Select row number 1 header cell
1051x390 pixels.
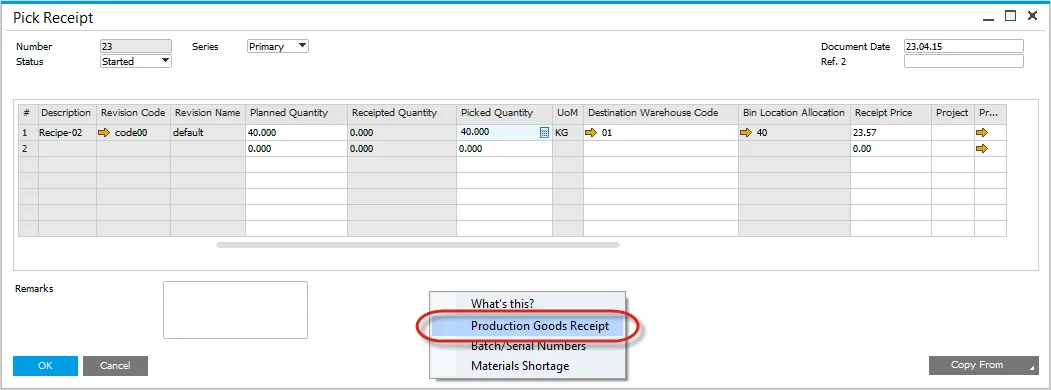click(x=28, y=133)
